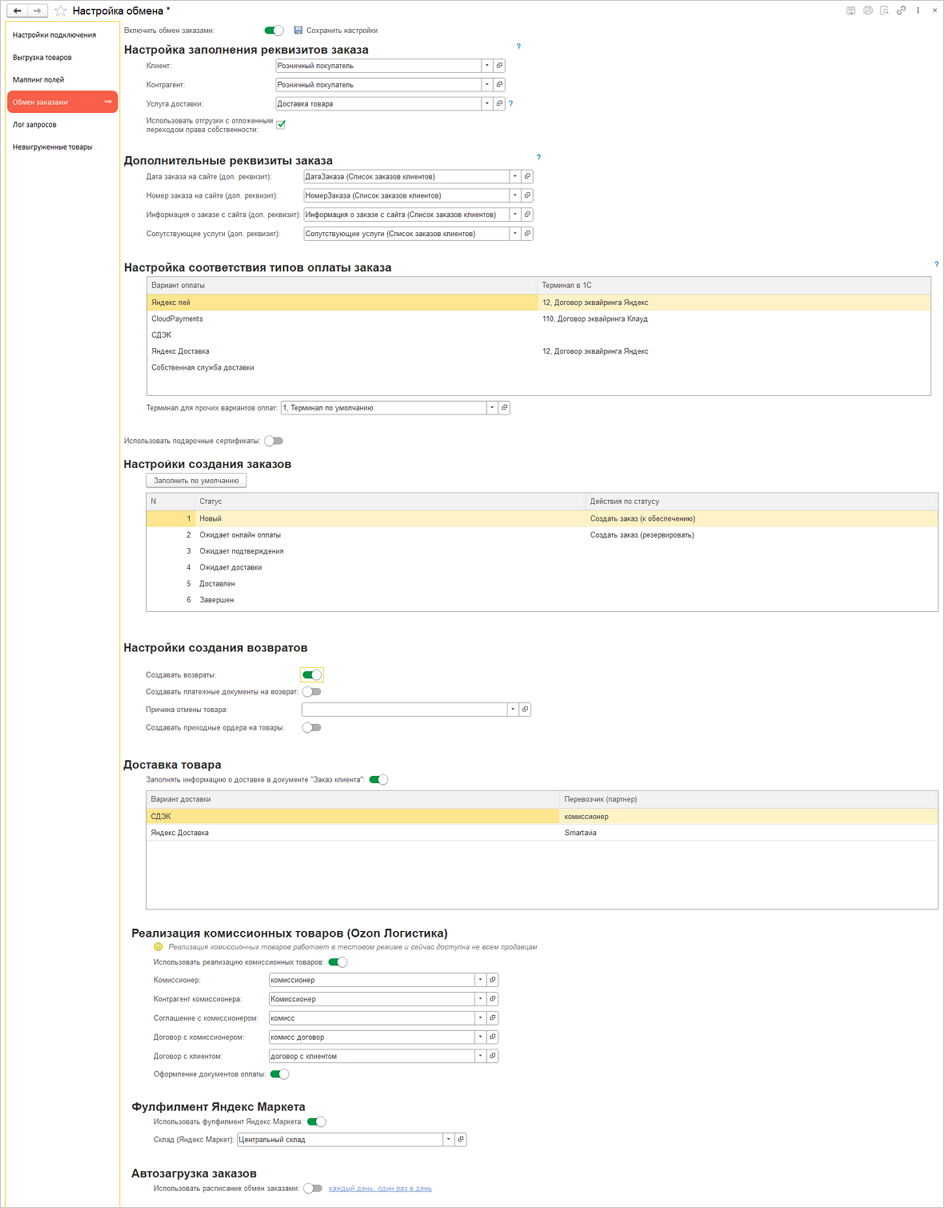Click the Контрагент комиссионера input field

[x=371, y=999]
